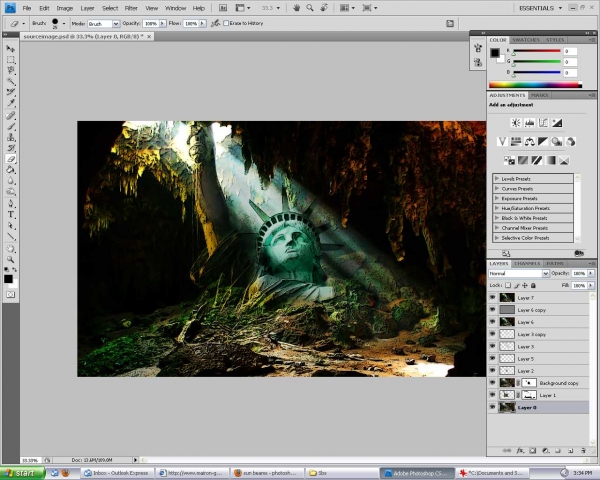Select the Brush tool in the toolbox
Screen dimensions: 600x480
point(10,126)
